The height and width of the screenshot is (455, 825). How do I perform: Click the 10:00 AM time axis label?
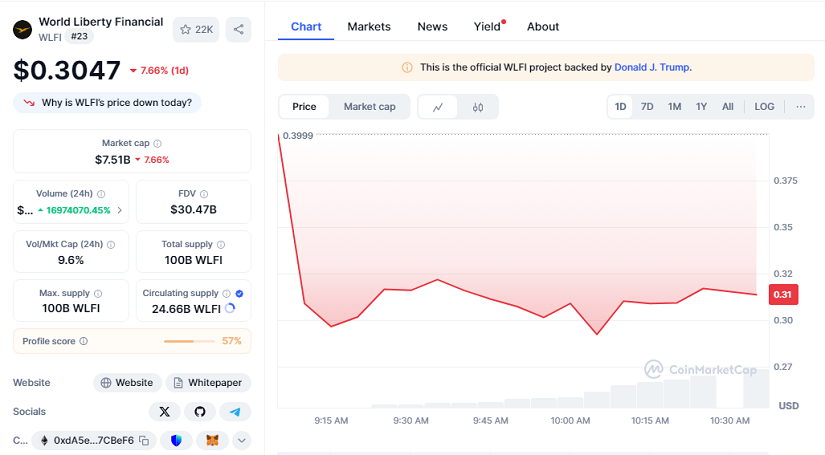570,421
